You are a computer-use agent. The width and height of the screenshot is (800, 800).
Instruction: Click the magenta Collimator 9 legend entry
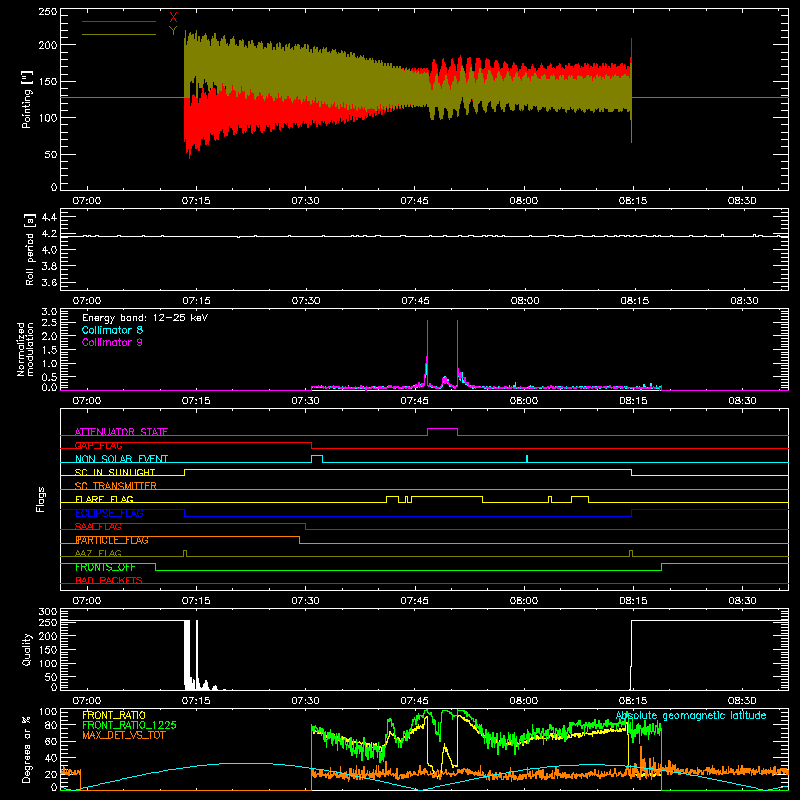[112, 342]
